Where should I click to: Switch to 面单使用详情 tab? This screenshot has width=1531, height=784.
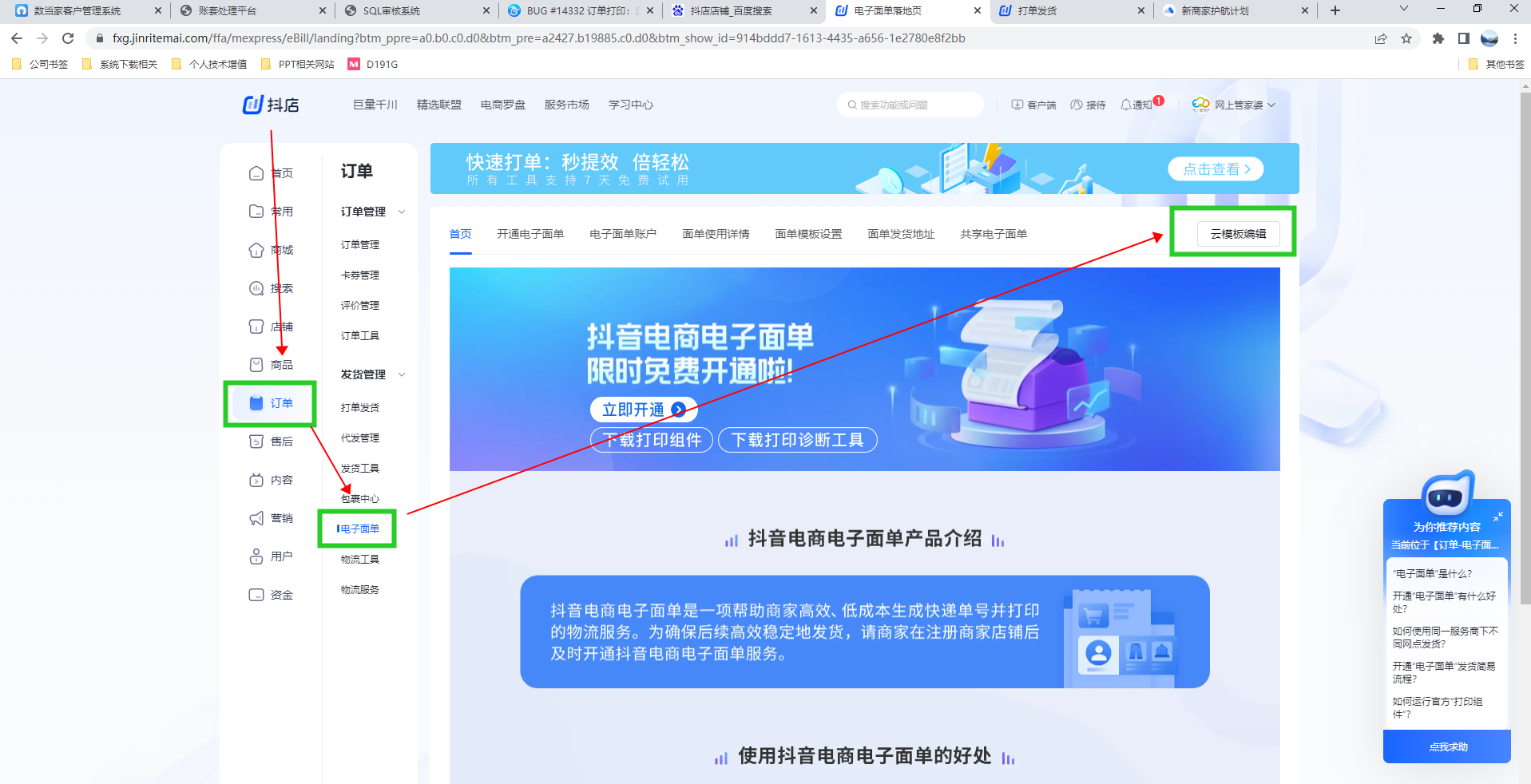coord(716,234)
